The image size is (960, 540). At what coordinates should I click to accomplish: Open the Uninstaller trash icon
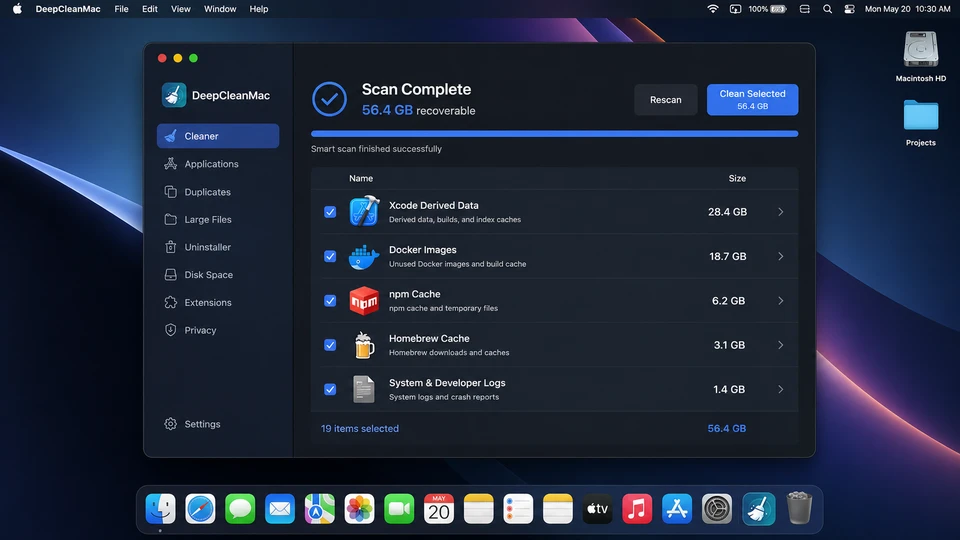coord(171,247)
